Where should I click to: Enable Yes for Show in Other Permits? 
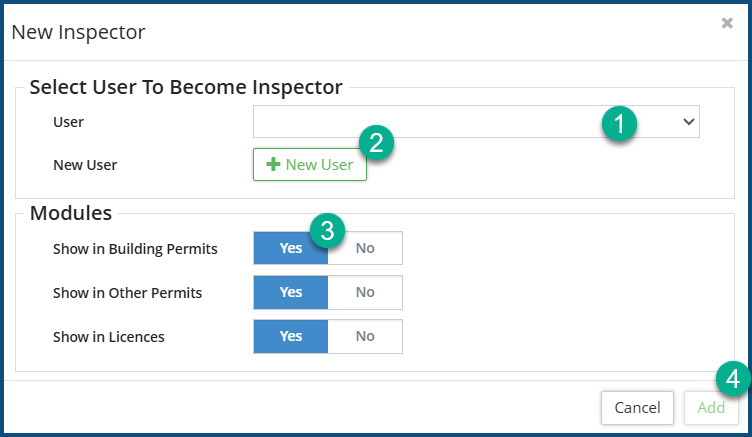click(291, 292)
